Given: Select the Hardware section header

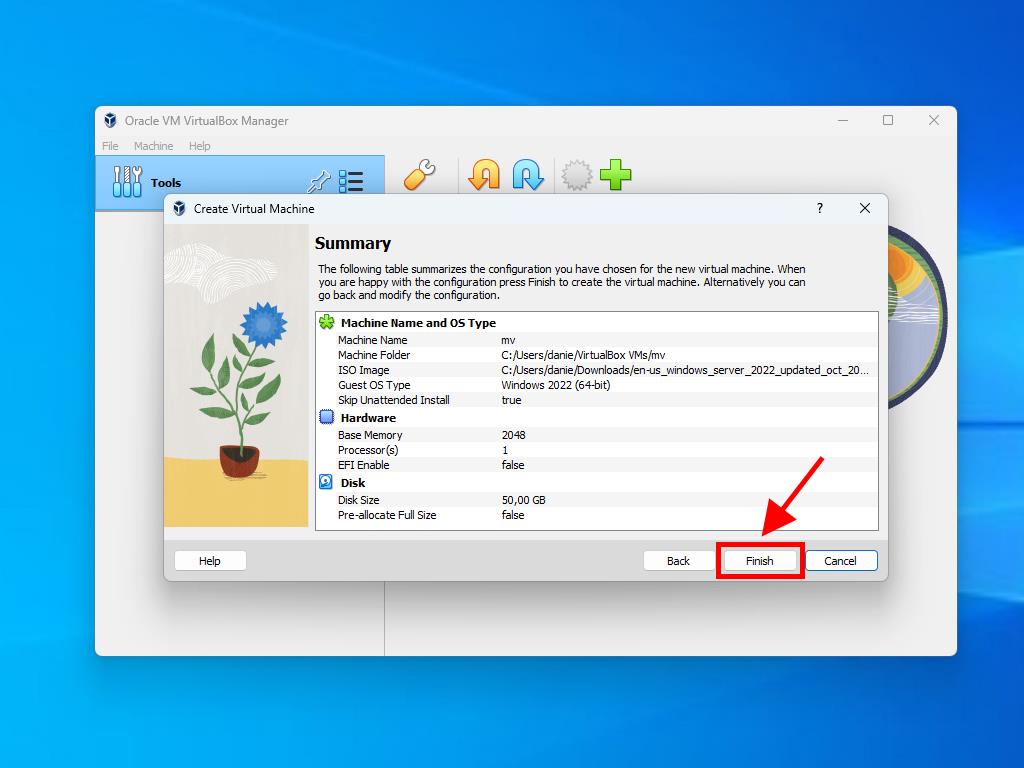Looking at the screenshot, I should coord(368,418).
